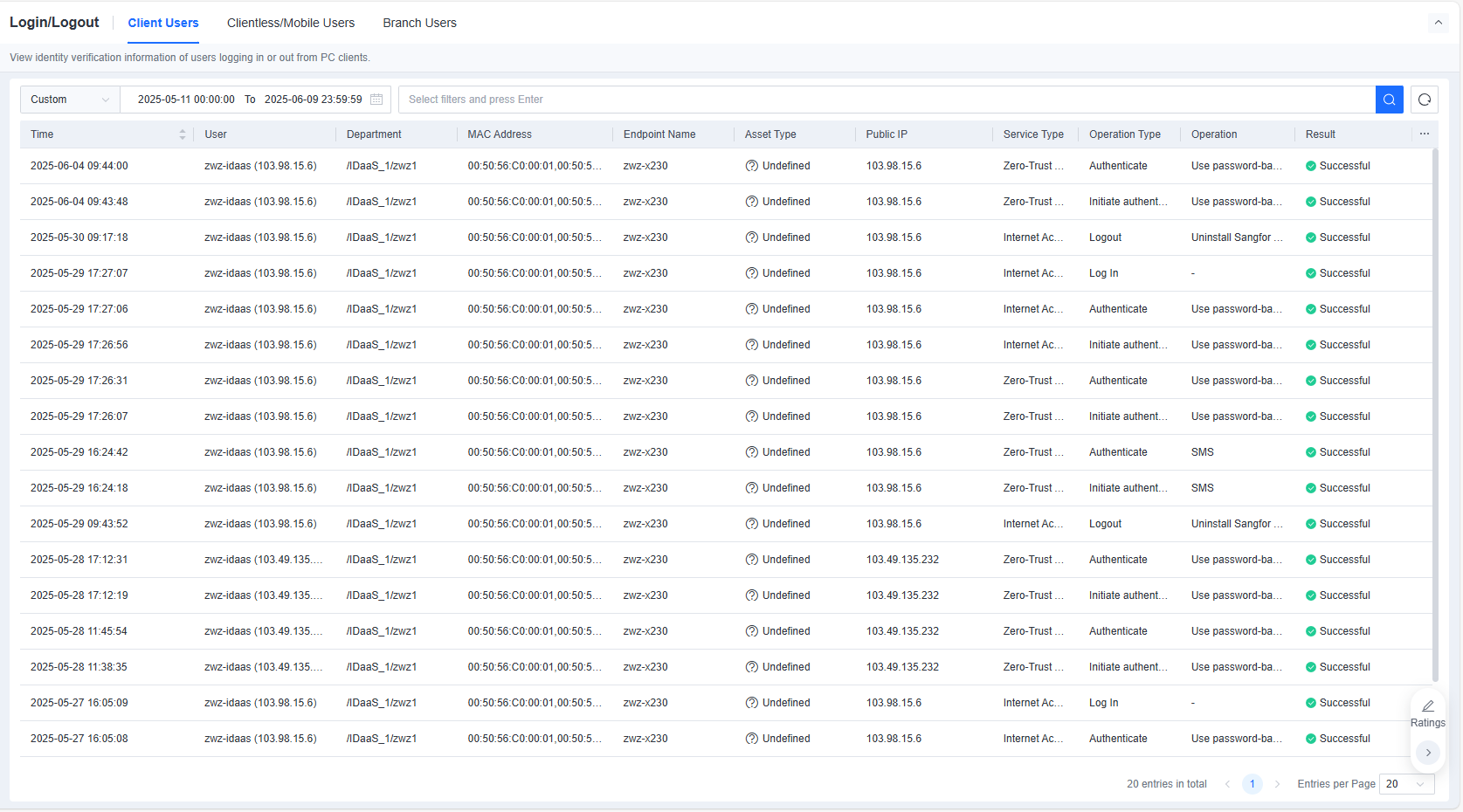1463x812 pixels.
Task: Click Logout in 2025-05-29 09:43:52 row
Action: pos(1105,524)
